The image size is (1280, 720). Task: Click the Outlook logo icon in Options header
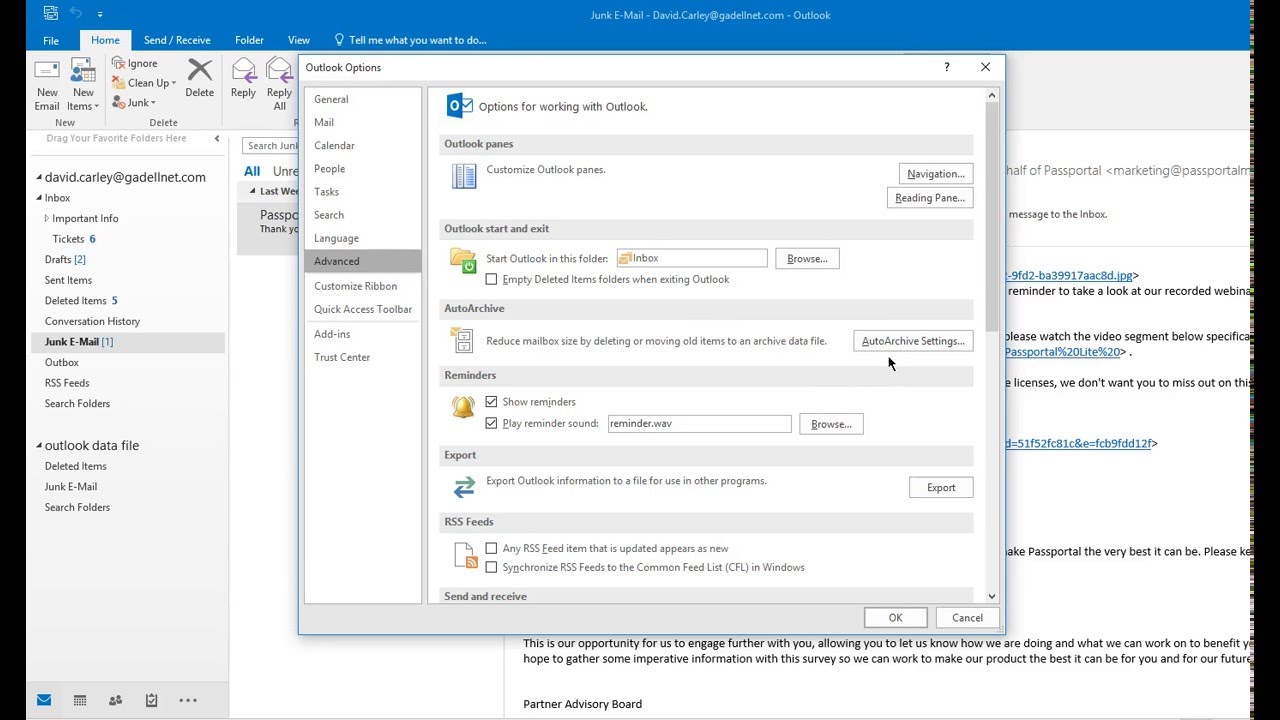[x=460, y=105]
